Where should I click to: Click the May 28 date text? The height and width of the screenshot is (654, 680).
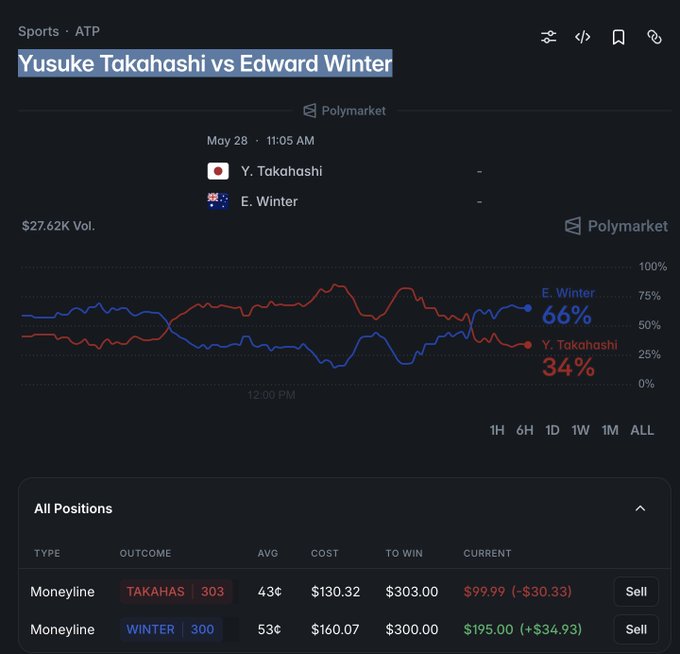227,141
